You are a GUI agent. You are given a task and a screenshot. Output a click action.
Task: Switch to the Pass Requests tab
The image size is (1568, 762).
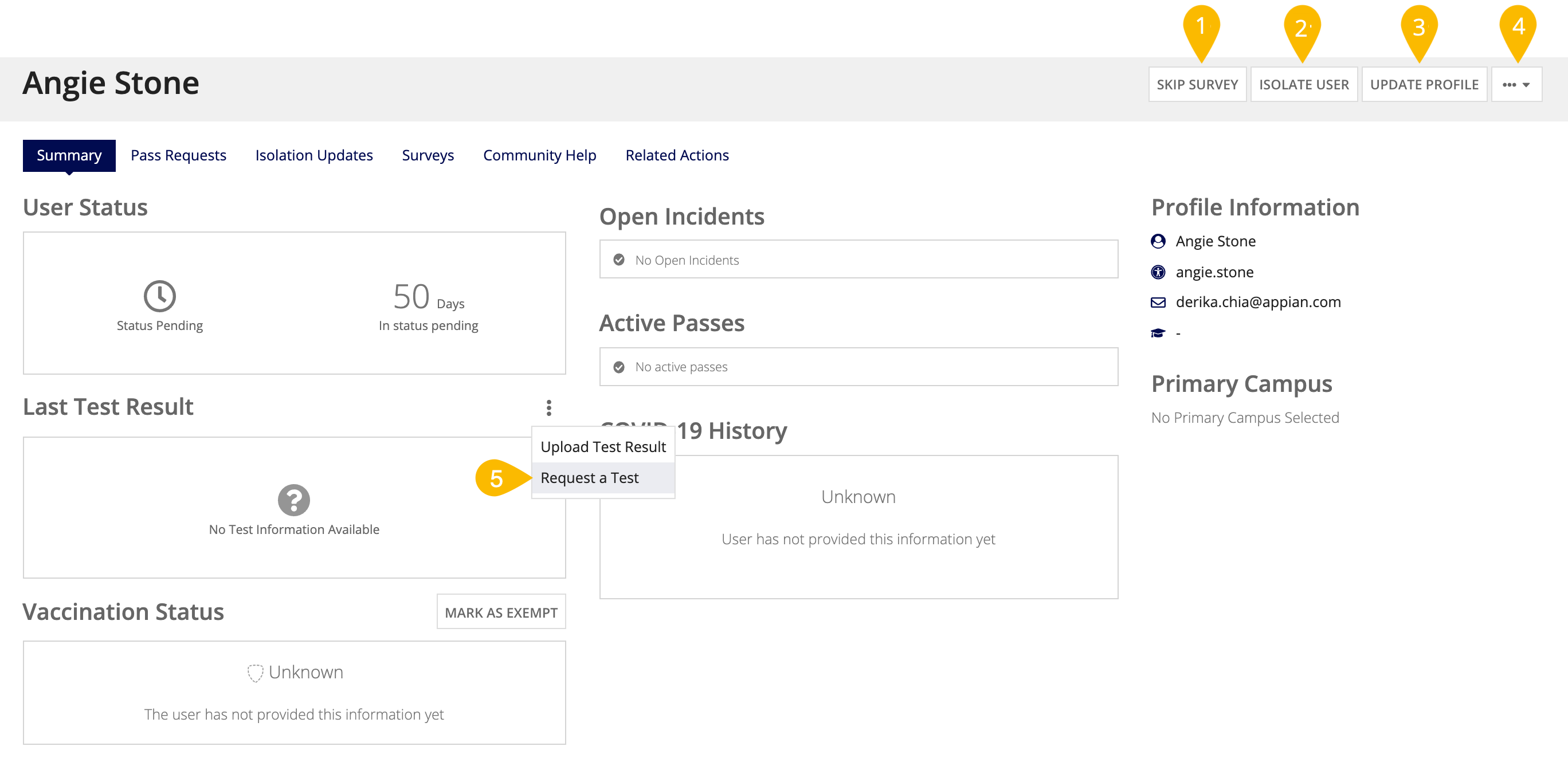point(178,155)
